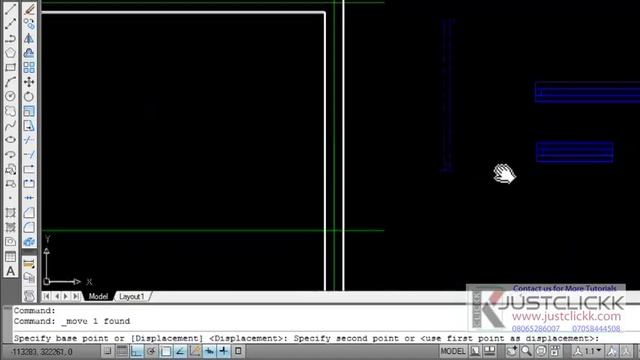Select the Rectangle draw tool
The height and width of the screenshot is (360, 640).
[10, 67]
